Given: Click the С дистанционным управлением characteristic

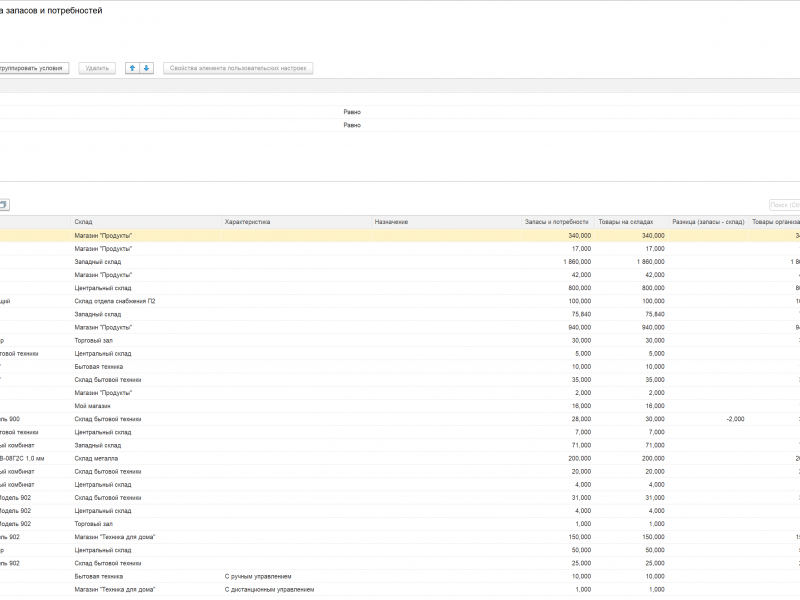Looking at the screenshot, I should tap(269, 590).
